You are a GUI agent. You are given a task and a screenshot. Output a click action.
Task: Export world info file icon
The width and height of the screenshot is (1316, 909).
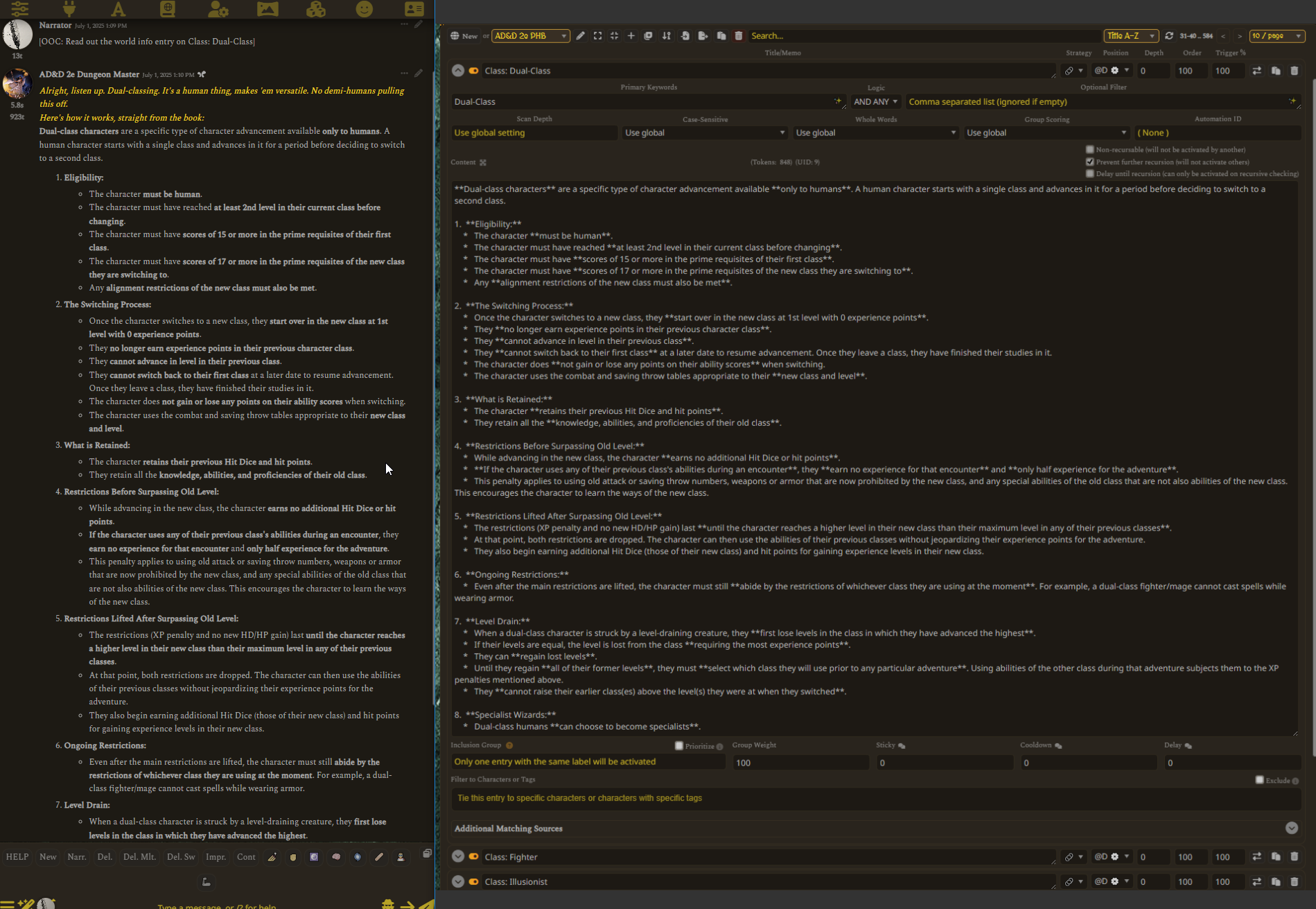pos(703,36)
